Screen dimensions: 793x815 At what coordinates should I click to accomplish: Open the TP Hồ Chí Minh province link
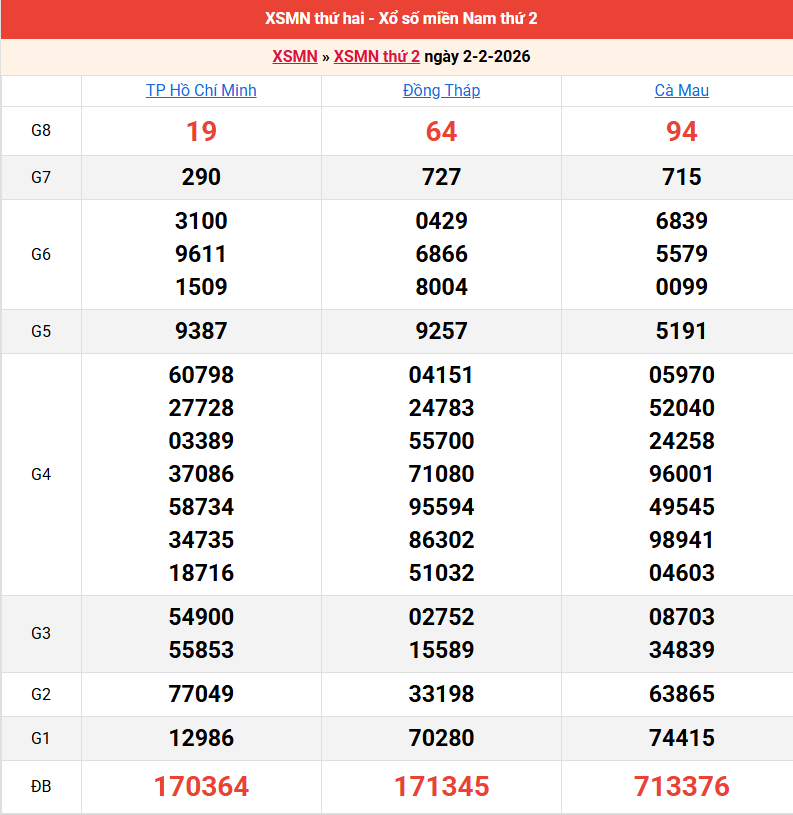pyautogui.click(x=201, y=90)
